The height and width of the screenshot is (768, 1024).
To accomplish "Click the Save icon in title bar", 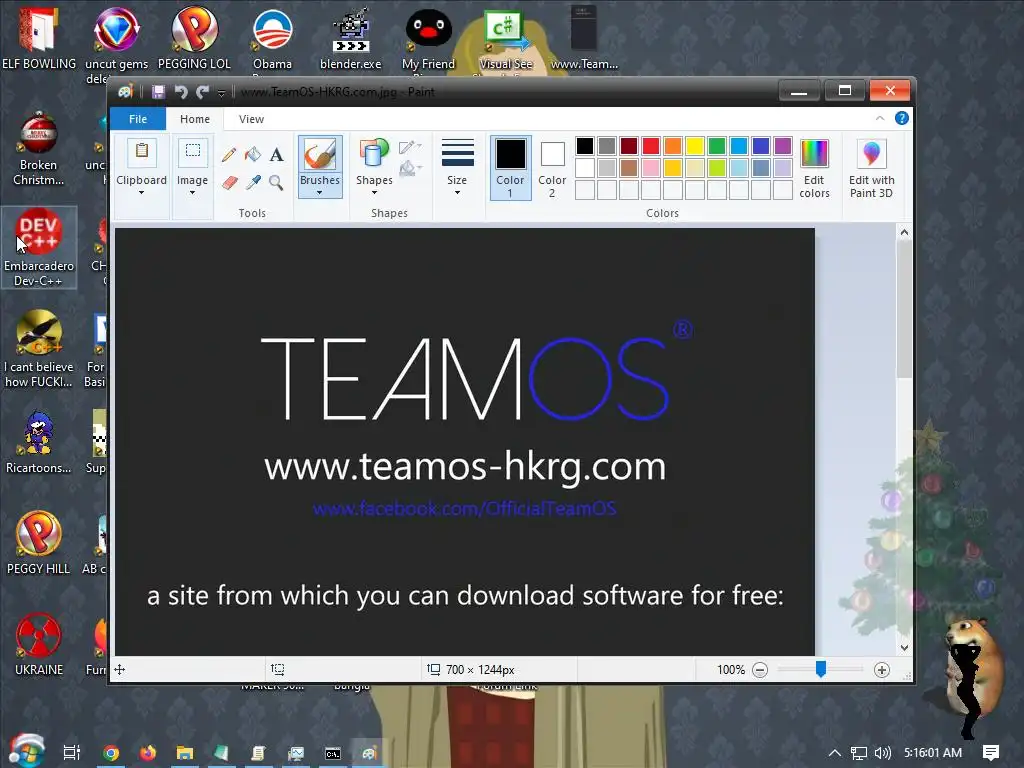I will click(x=158, y=92).
